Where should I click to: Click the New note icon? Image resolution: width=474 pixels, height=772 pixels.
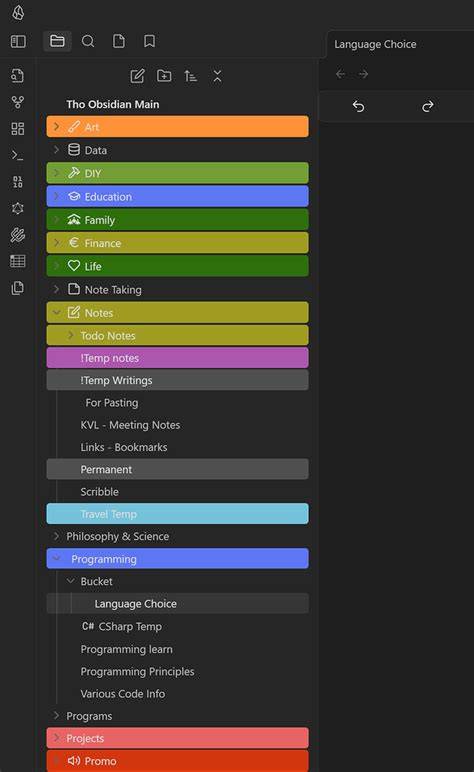click(x=137, y=76)
